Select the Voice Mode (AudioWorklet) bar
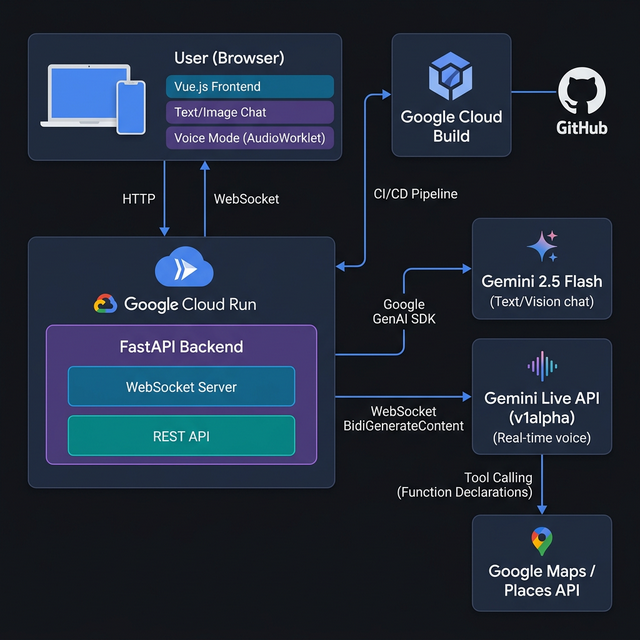 point(250,138)
